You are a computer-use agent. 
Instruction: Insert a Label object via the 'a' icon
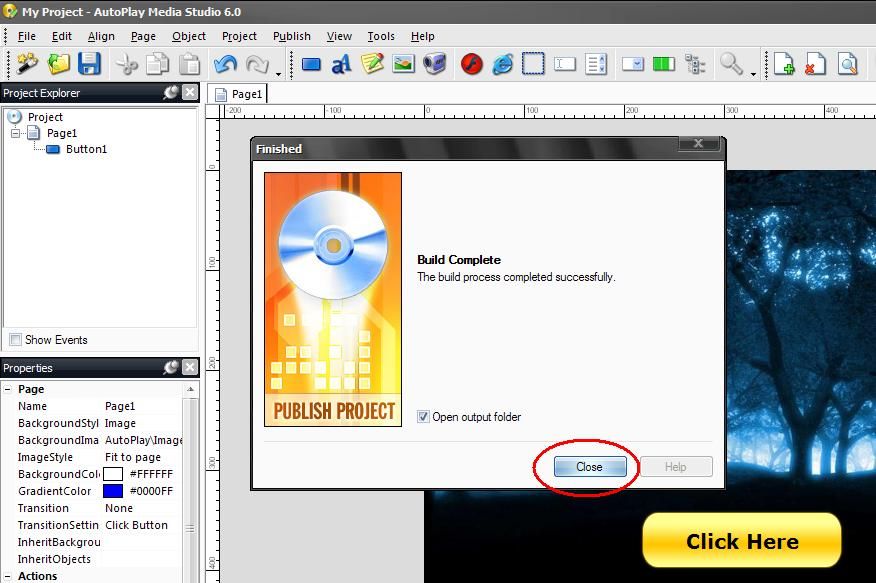tap(341, 64)
